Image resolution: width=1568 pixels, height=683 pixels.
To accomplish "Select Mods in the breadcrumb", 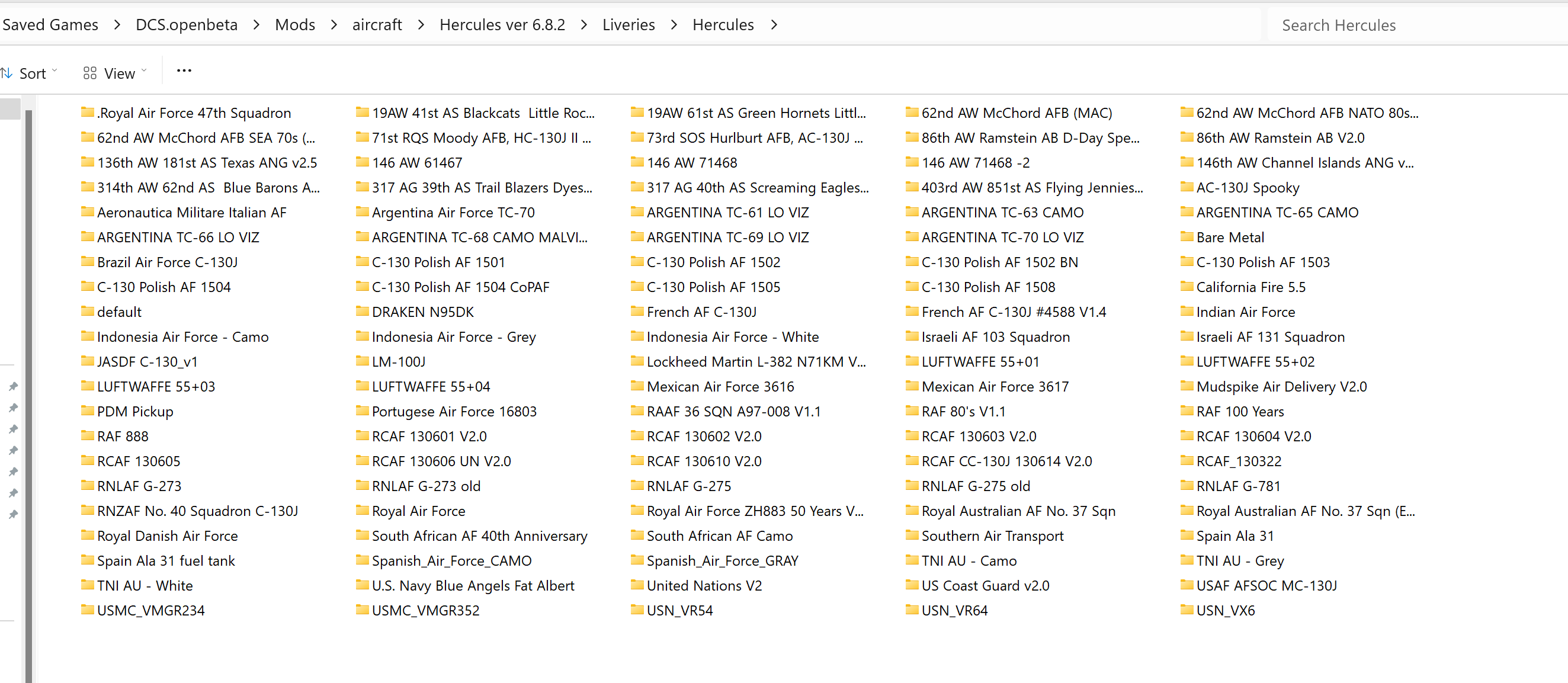I will pyautogui.click(x=294, y=24).
